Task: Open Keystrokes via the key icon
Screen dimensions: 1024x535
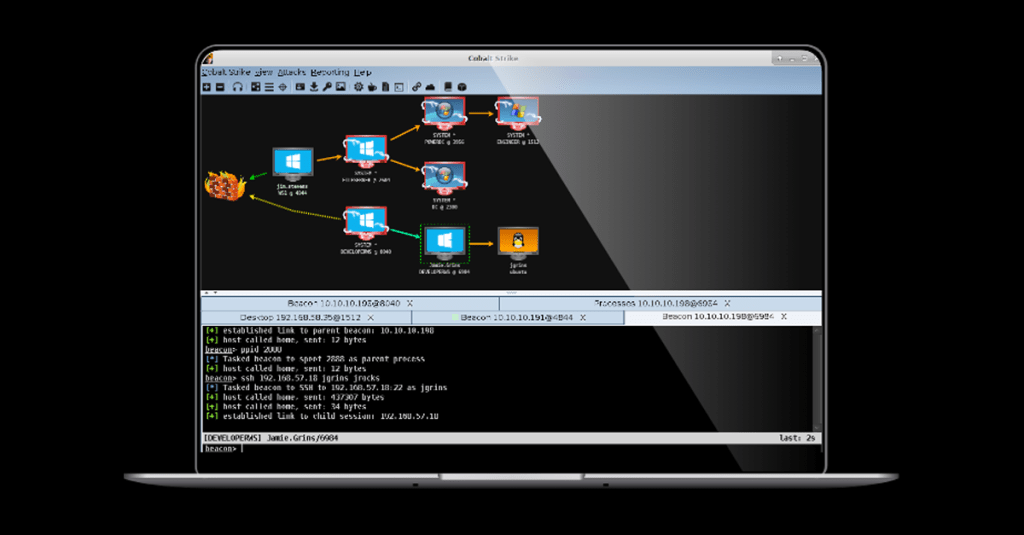Action: tap(327, 87)
